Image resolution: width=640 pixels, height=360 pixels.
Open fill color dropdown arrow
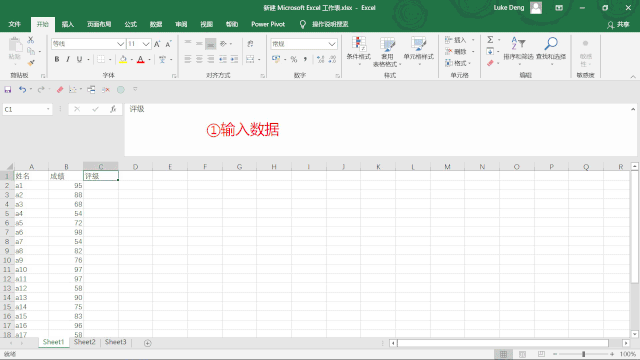coord(131,60)
